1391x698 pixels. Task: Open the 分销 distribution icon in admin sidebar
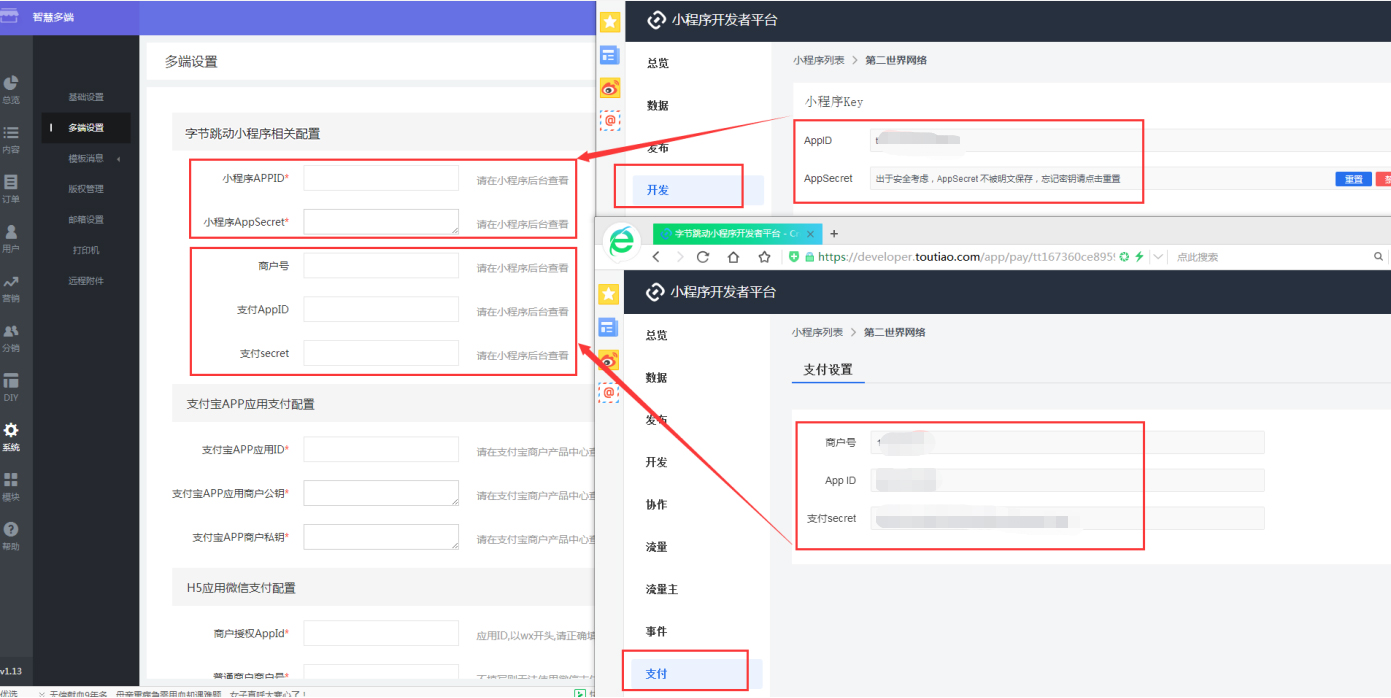click(x=11, y=331)
